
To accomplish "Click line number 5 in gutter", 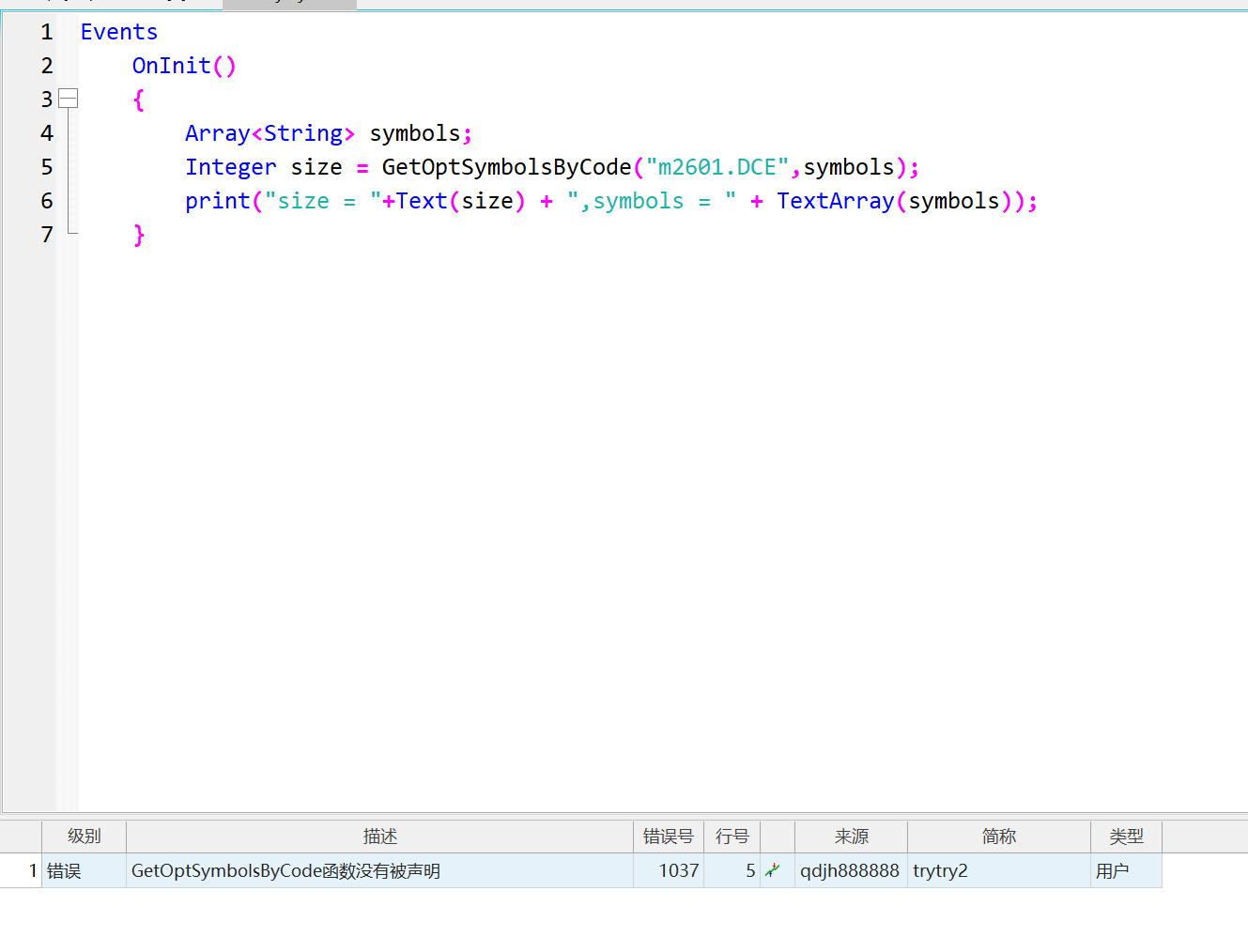I will pos(47,167).
